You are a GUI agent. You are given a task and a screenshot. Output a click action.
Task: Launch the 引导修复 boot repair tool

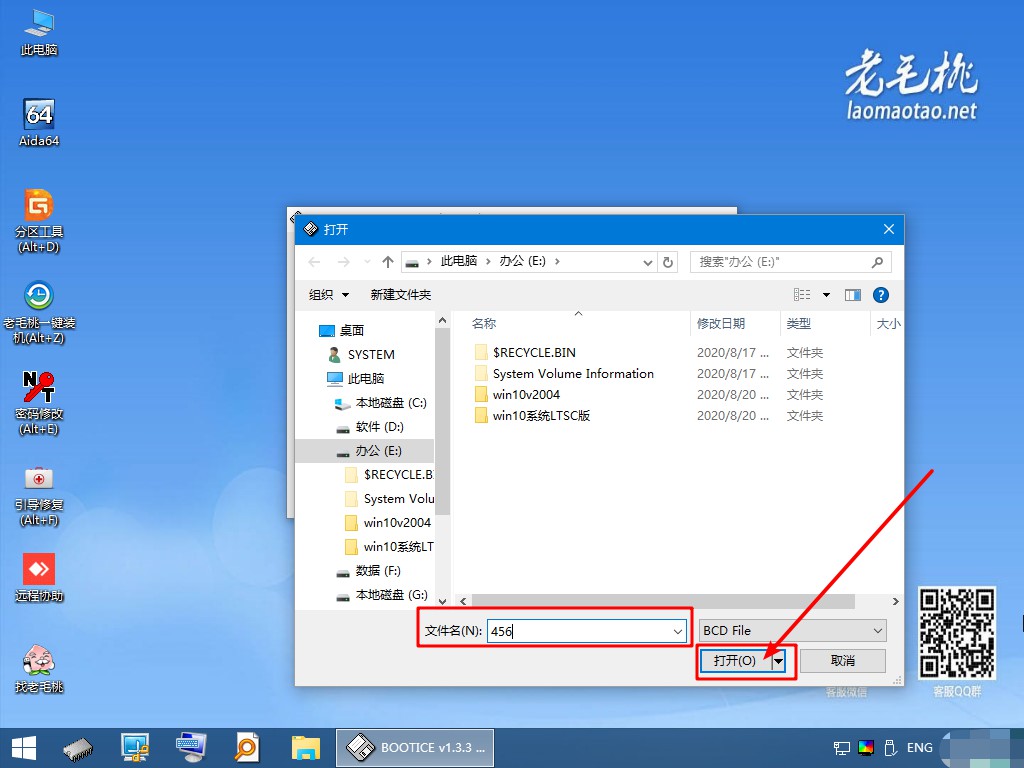38,480
